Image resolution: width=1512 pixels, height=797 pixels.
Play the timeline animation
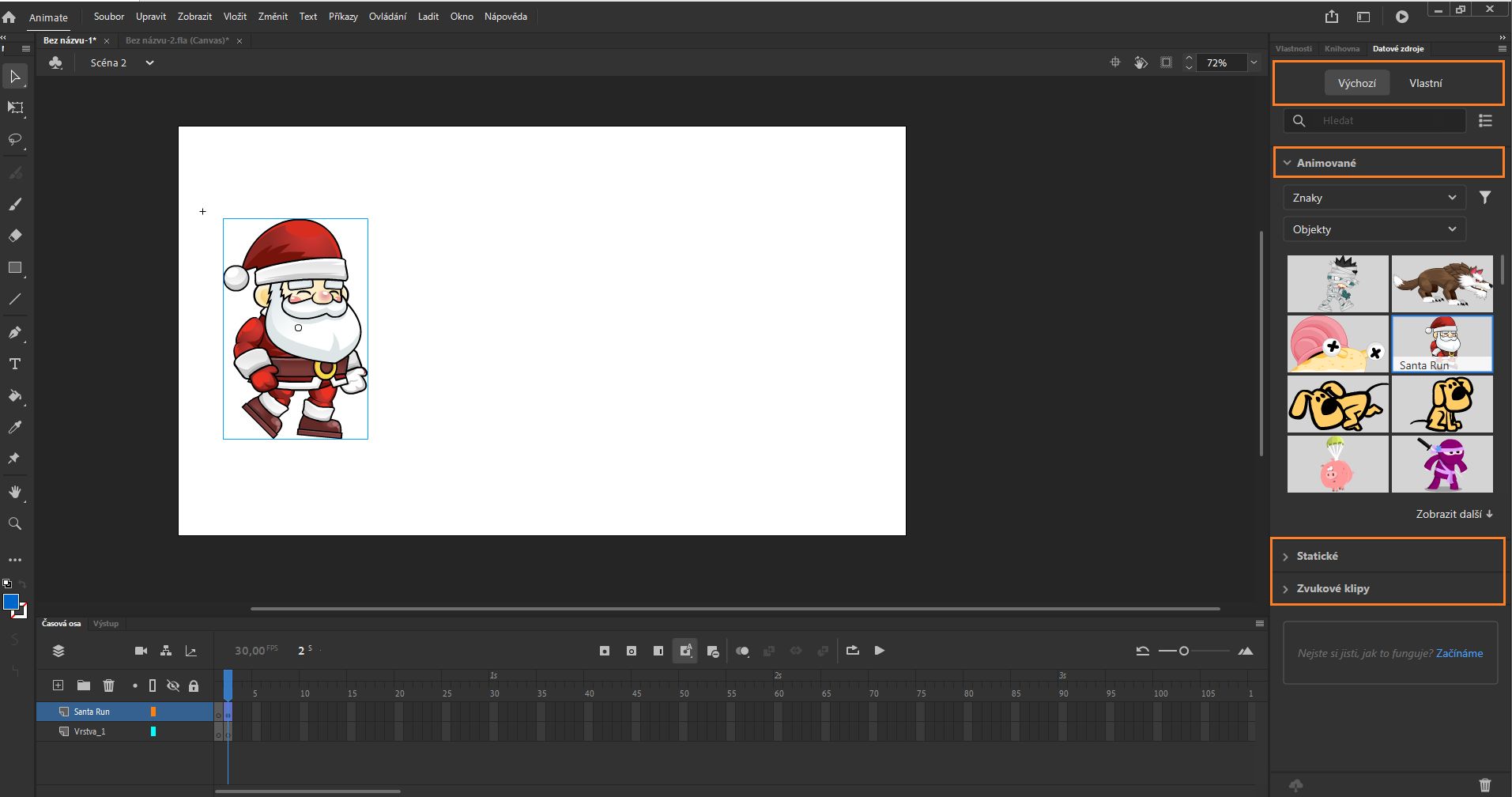pos(880,651)
